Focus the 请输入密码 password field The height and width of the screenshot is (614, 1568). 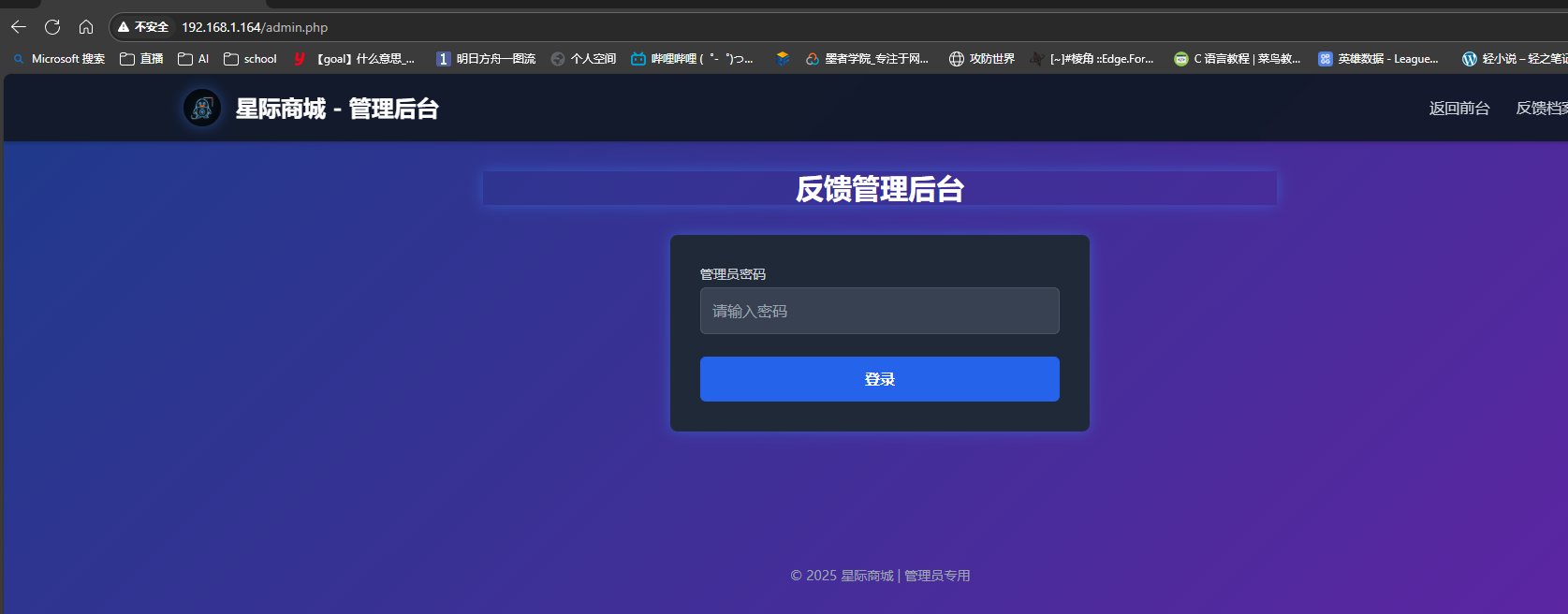[880, 311]
